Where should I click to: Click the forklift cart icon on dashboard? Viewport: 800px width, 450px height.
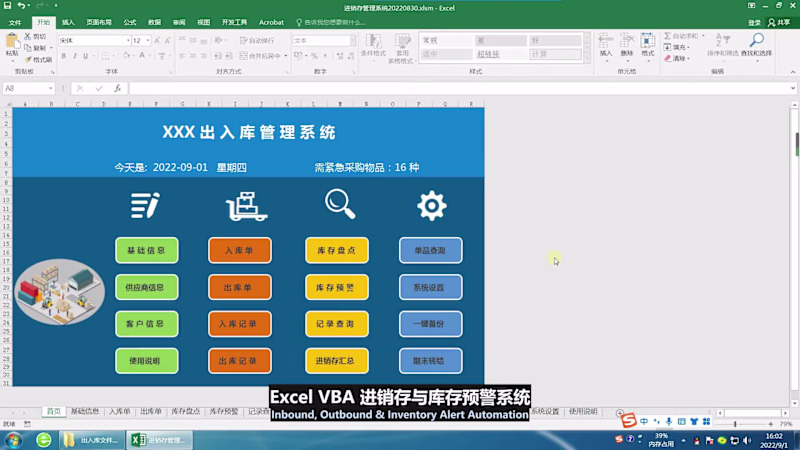(x=247, y=206)
